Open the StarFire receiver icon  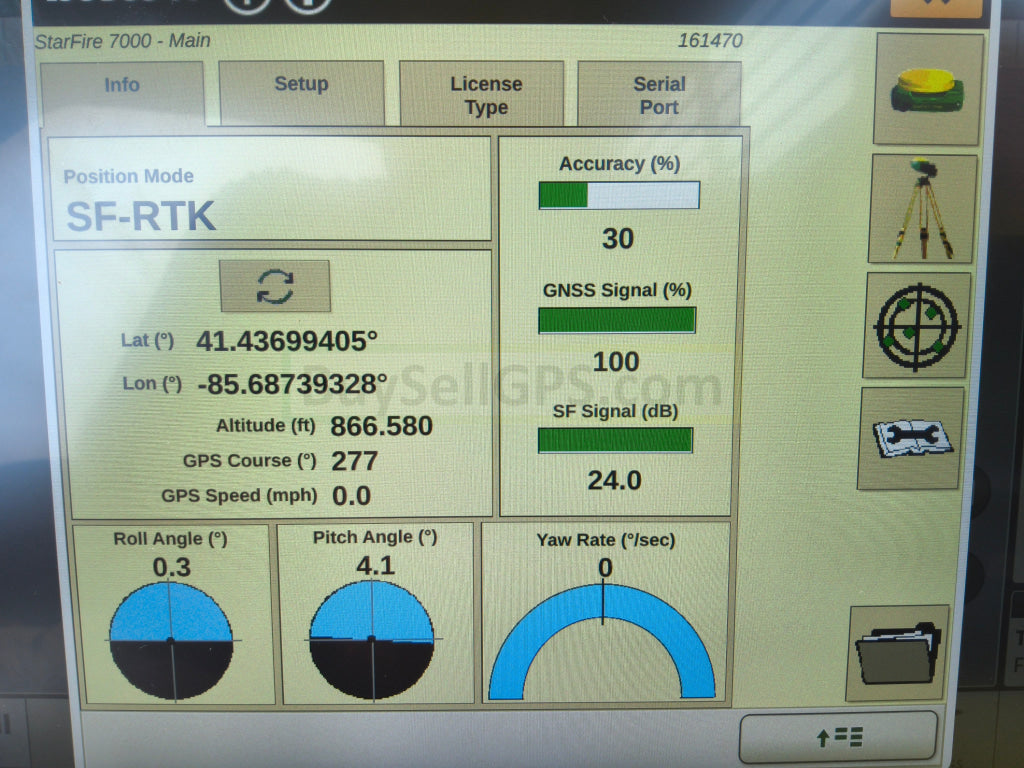(x=927, y=89)
